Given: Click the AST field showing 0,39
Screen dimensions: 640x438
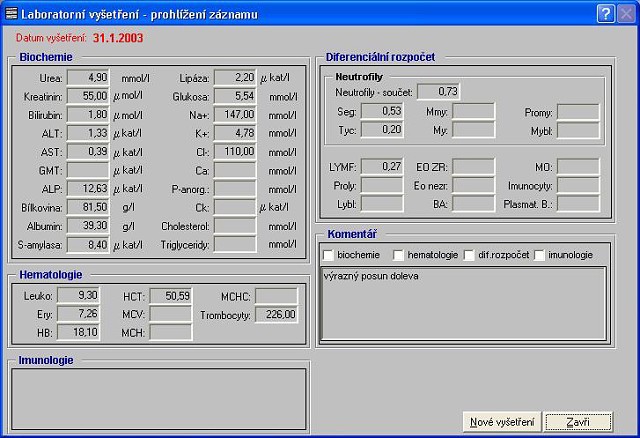Looking at the screenshot, I should pyautogui.click(x=88, y=151).
